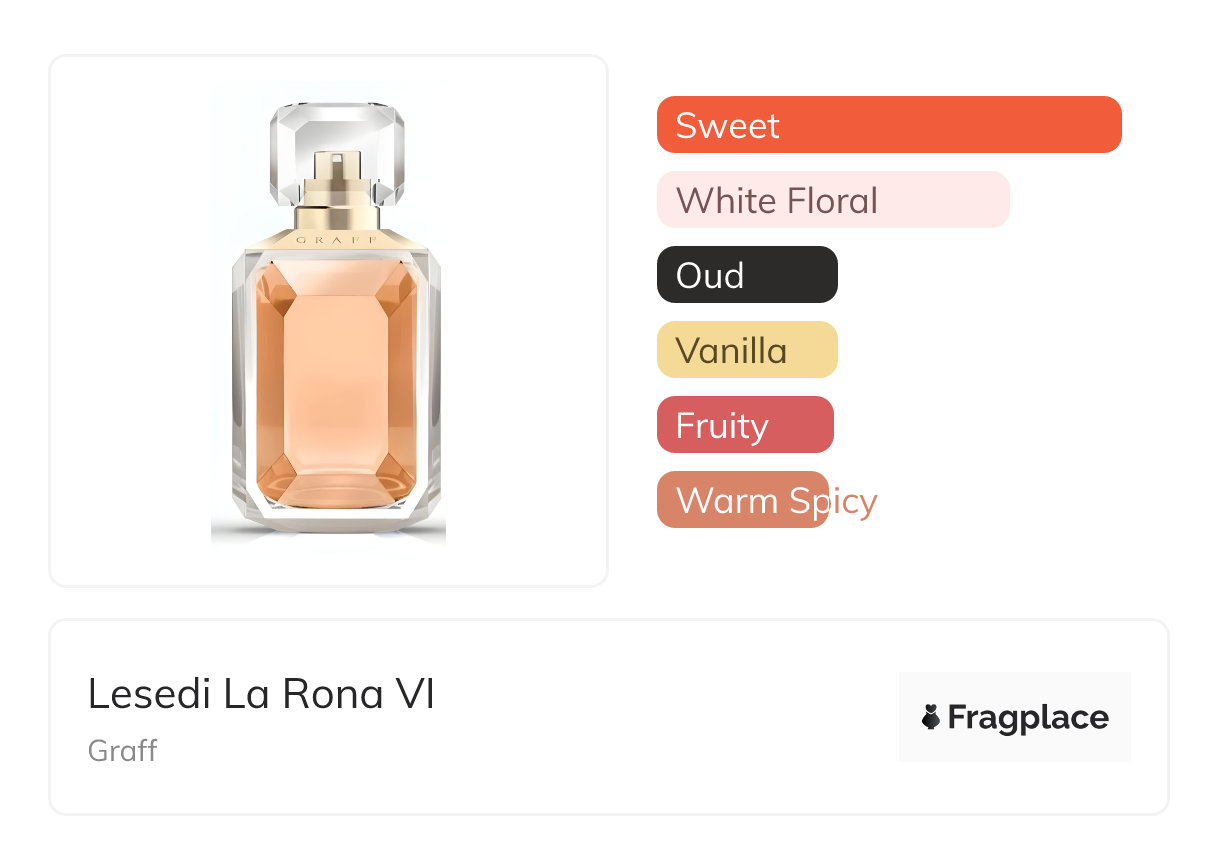This screenshot has width=1218, height=864.
Task: Click the gold spray nozzle under the cap
Action: tap(337, 185)
